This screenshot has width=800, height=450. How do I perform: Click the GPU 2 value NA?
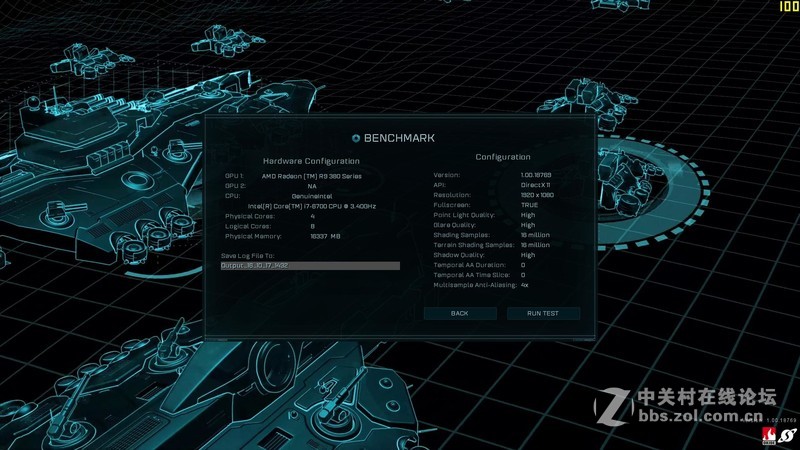pyautogui.click(x=312, y=186)
